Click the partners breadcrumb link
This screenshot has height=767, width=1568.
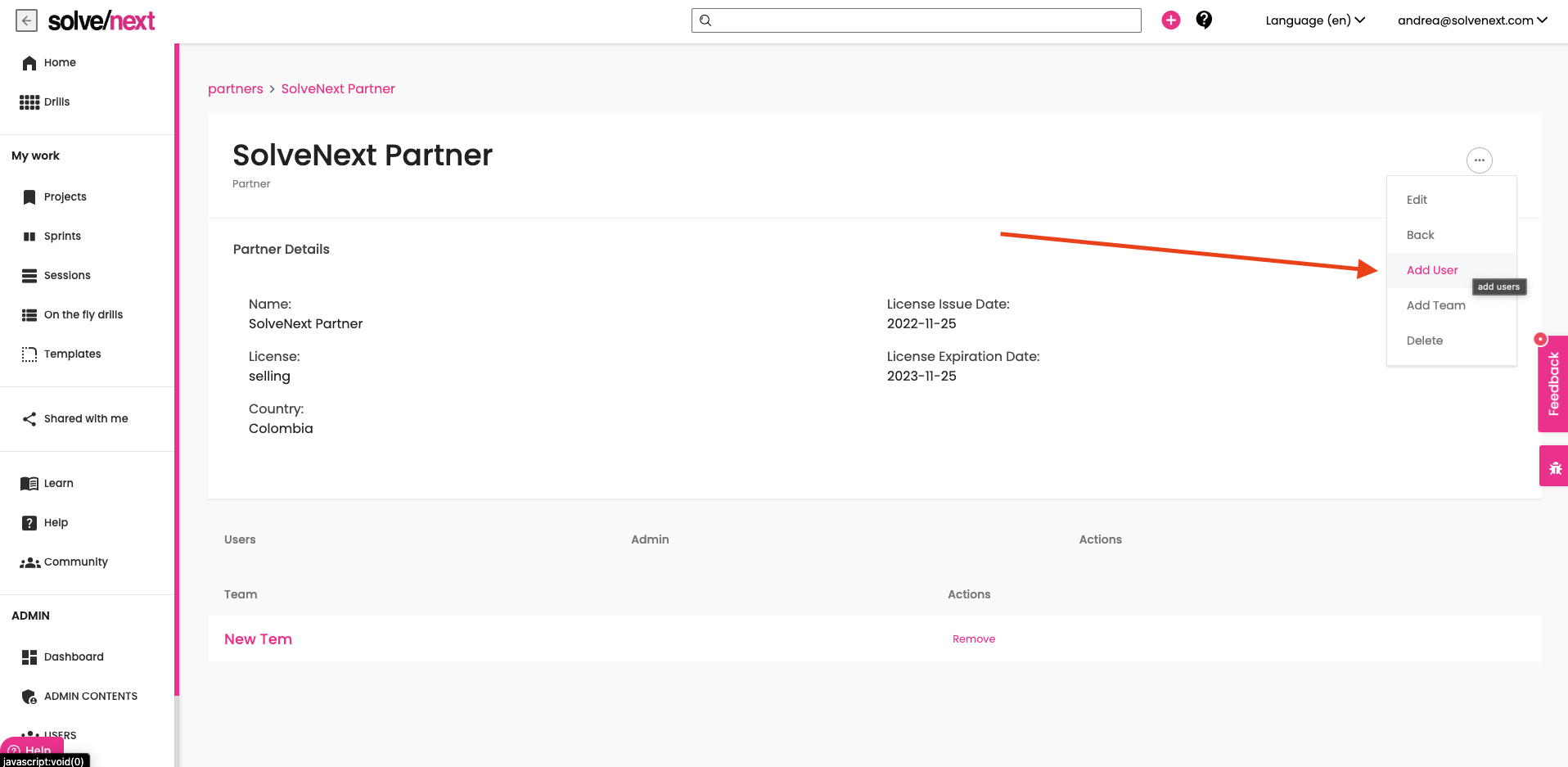click(236, 88)
